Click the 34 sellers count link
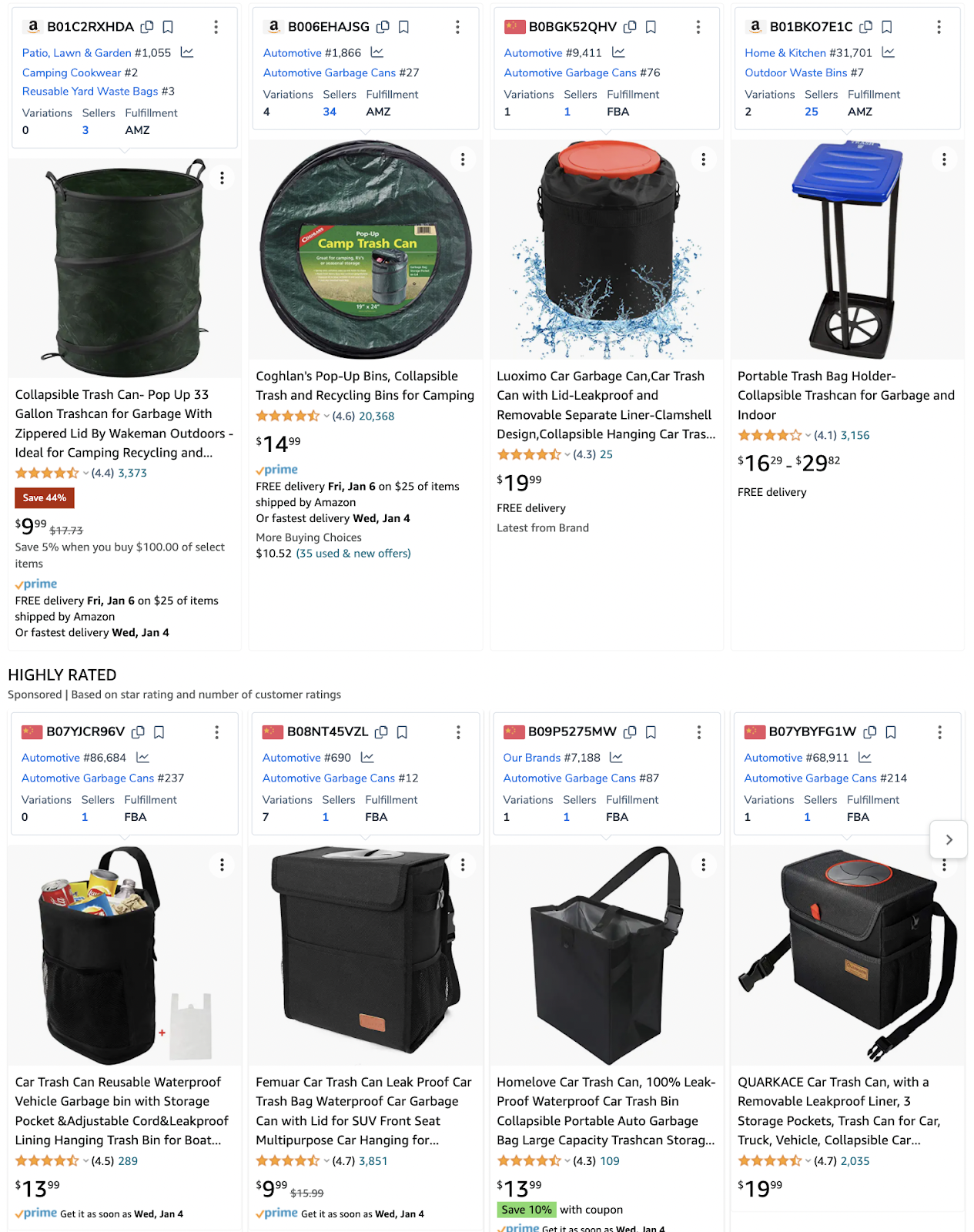 330,112
